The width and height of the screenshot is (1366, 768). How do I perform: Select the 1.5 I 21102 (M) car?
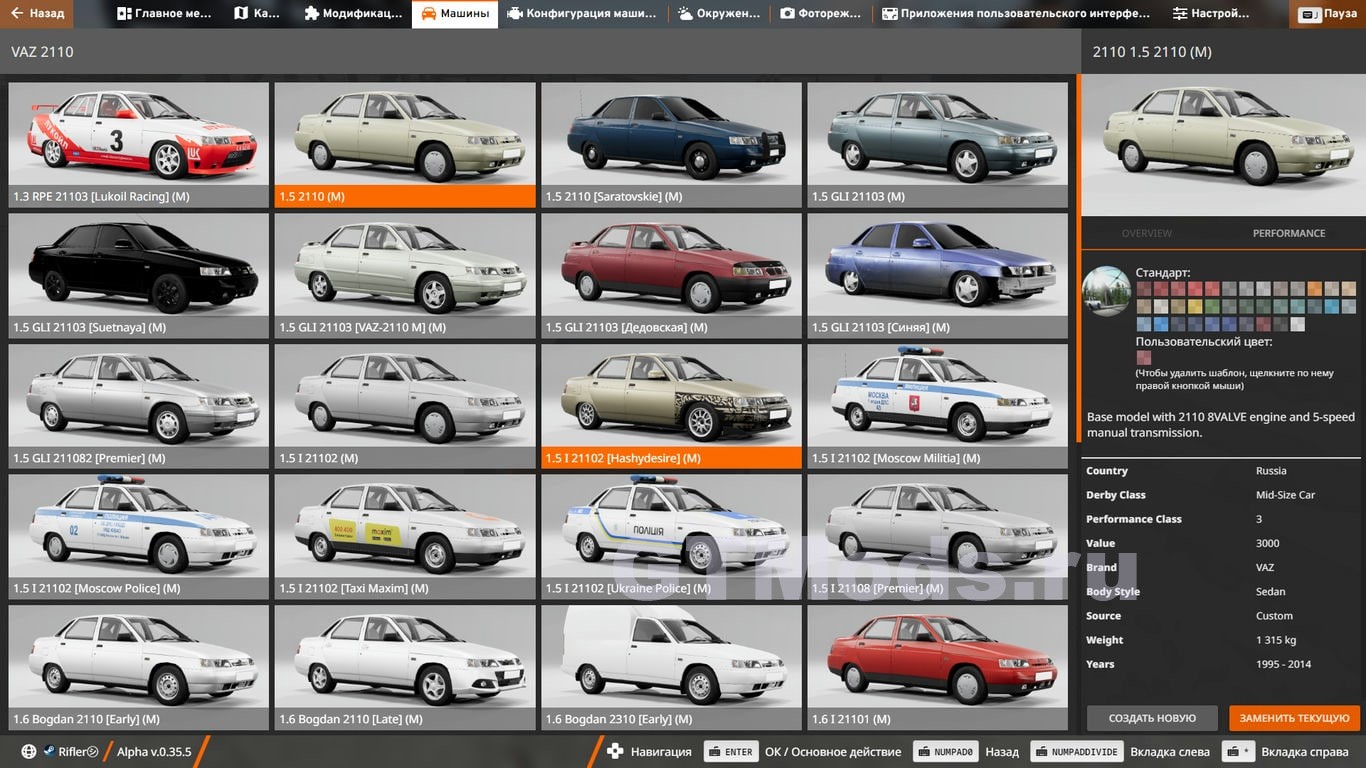tap(405, 406)
